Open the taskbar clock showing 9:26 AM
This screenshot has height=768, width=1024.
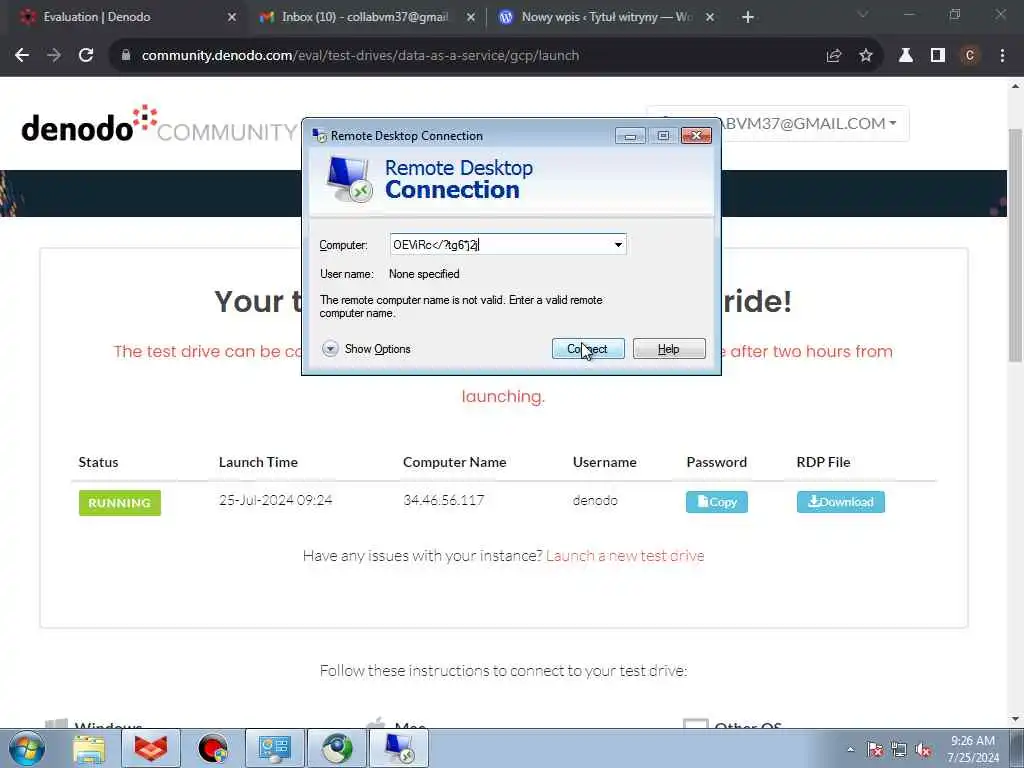(973, 749)
